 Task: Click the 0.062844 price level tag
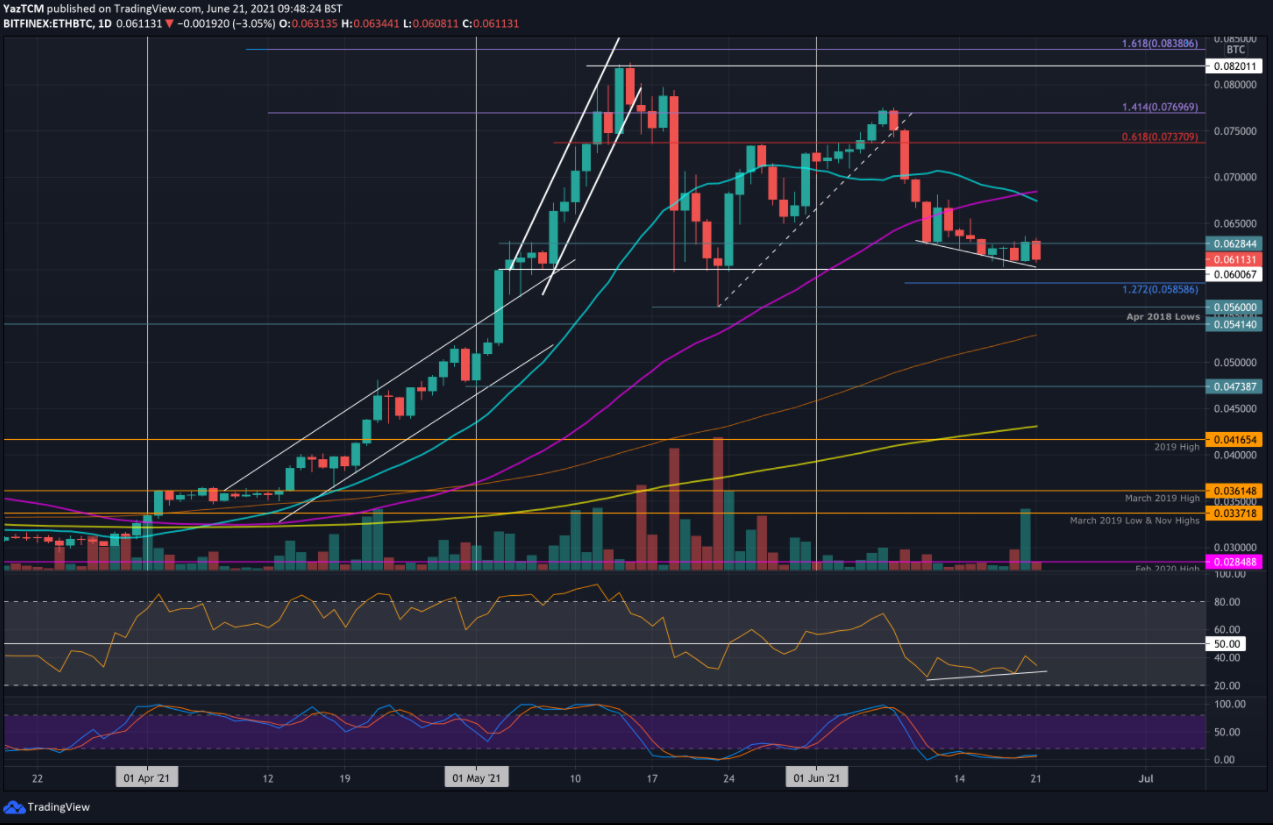pos(1237,243)
